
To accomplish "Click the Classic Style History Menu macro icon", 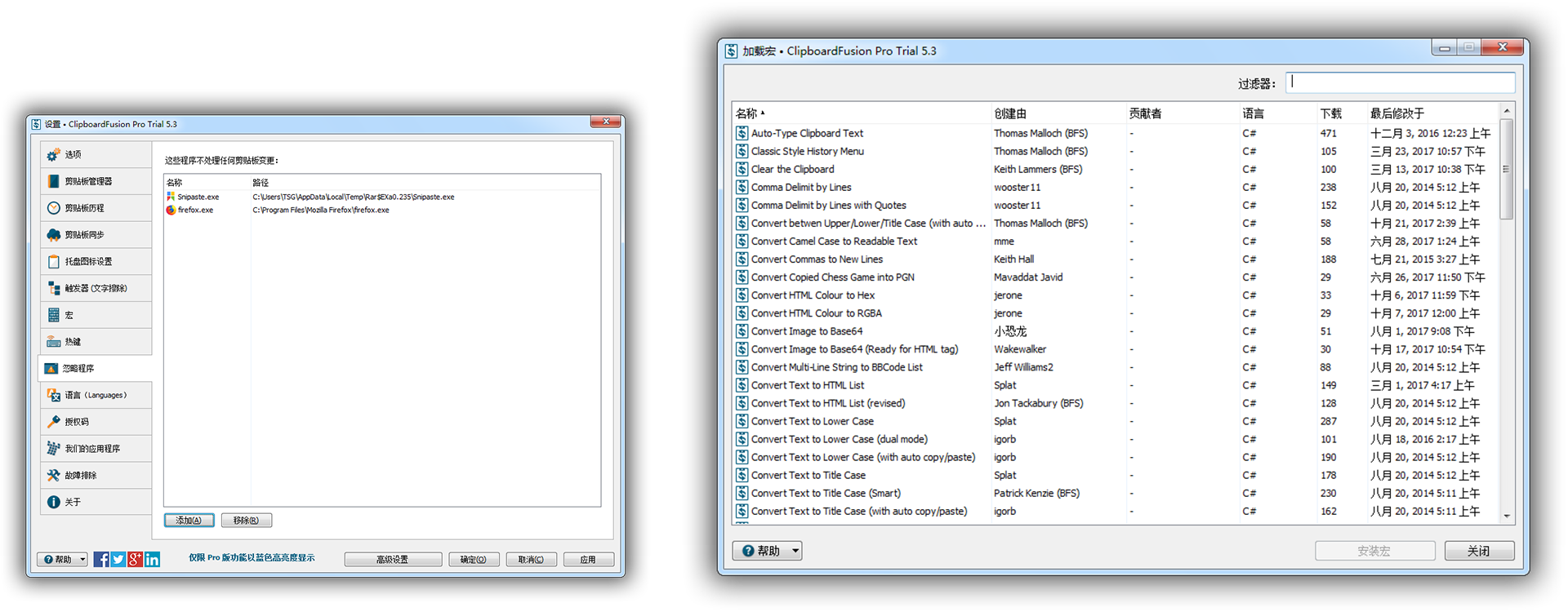I will [742, 151].
